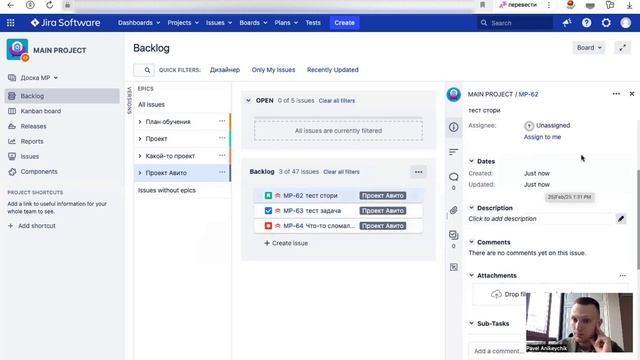The height and width of the screenshot is (360, 640).
Task: Collapse the Comments section
Action: (x=471, y=242)
